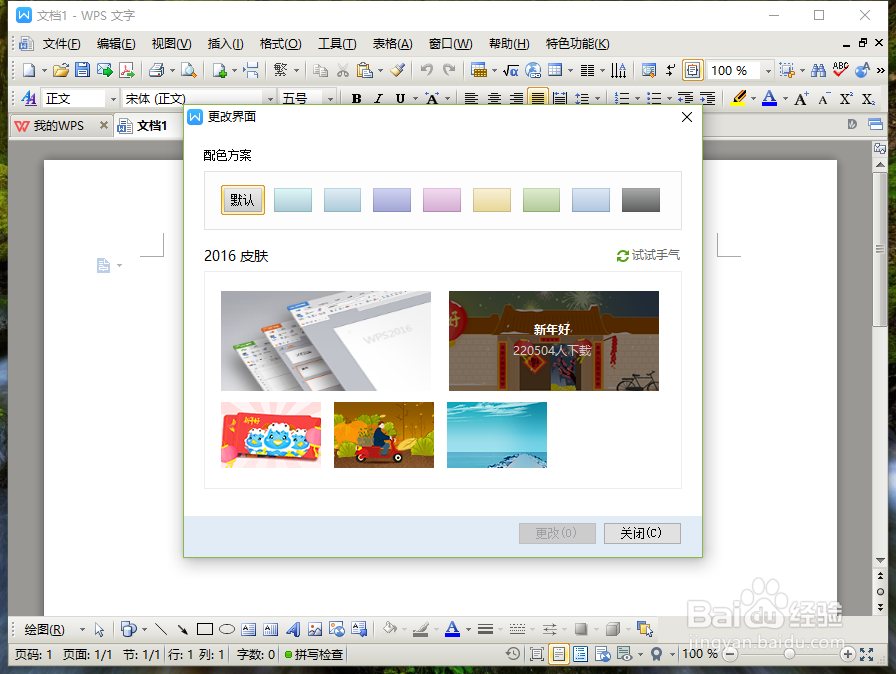Click the 关闭(C) button in dialog
The image size is (896, 674).
click(x=642, y=533)
